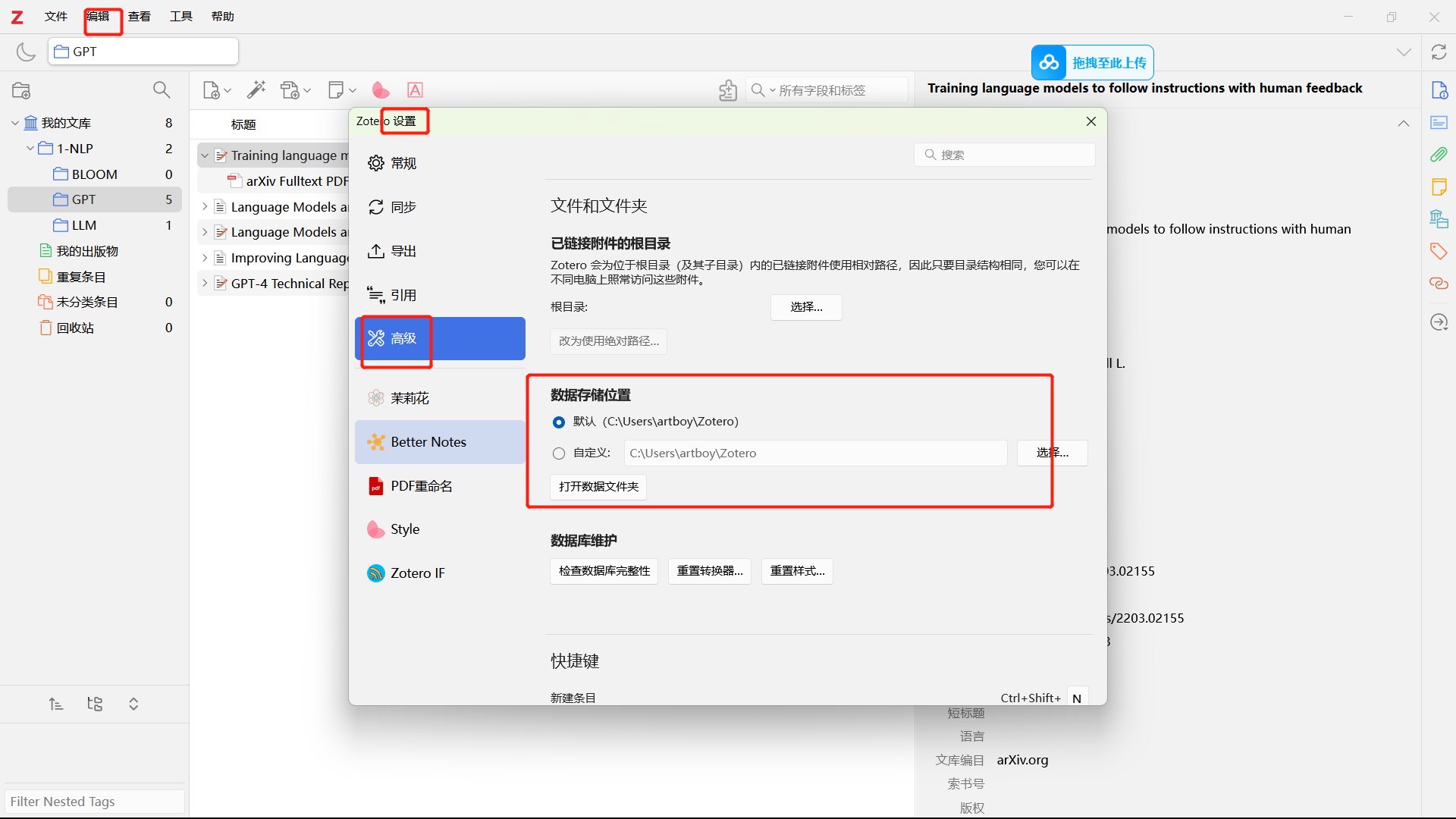
Task: Close the Zotero settings dialog
Action: pyautogui.click(x=1091, y=121)
